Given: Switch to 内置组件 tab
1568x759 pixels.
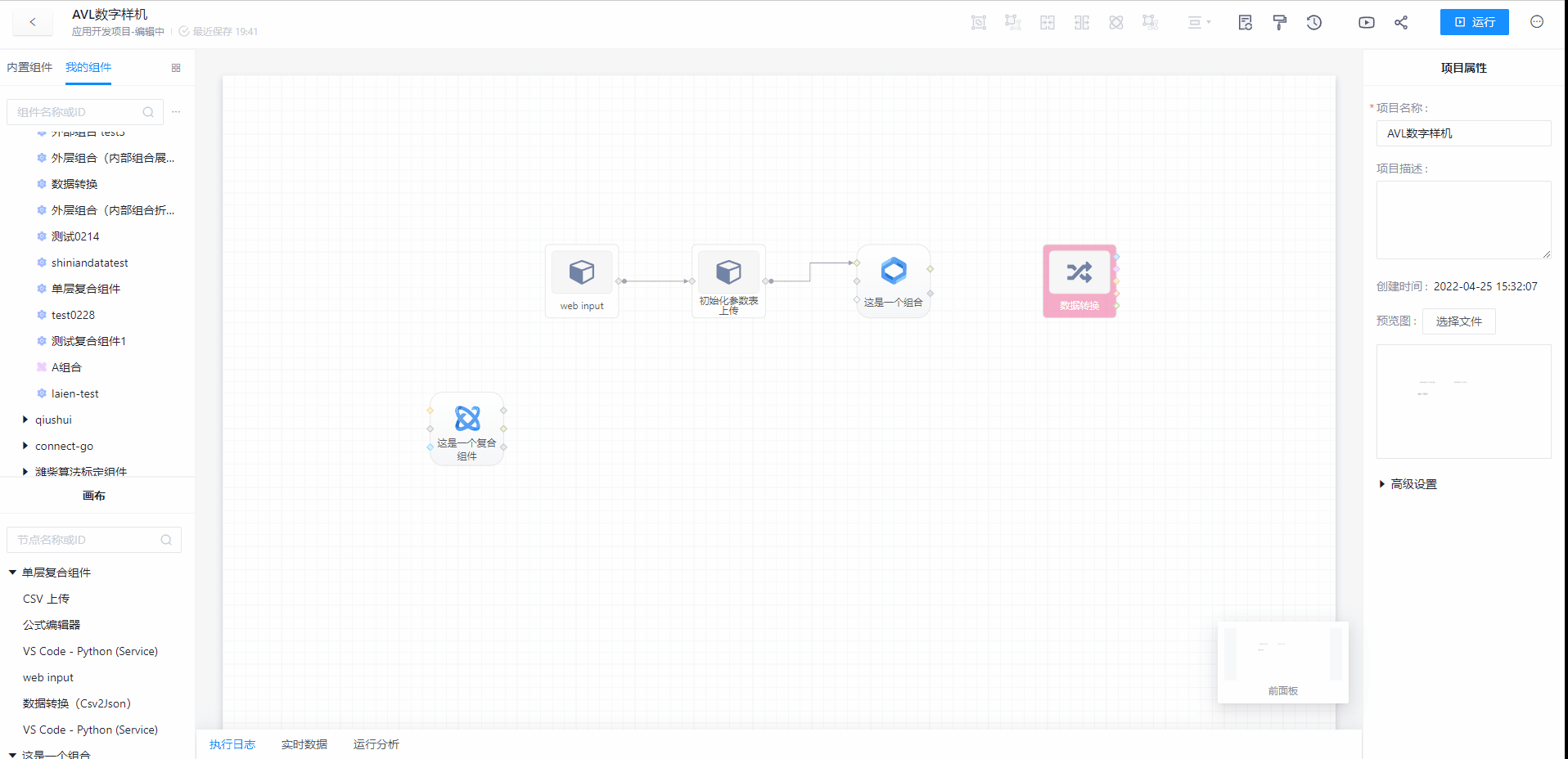Looking at the screenshot, I should tap(29, 67).
